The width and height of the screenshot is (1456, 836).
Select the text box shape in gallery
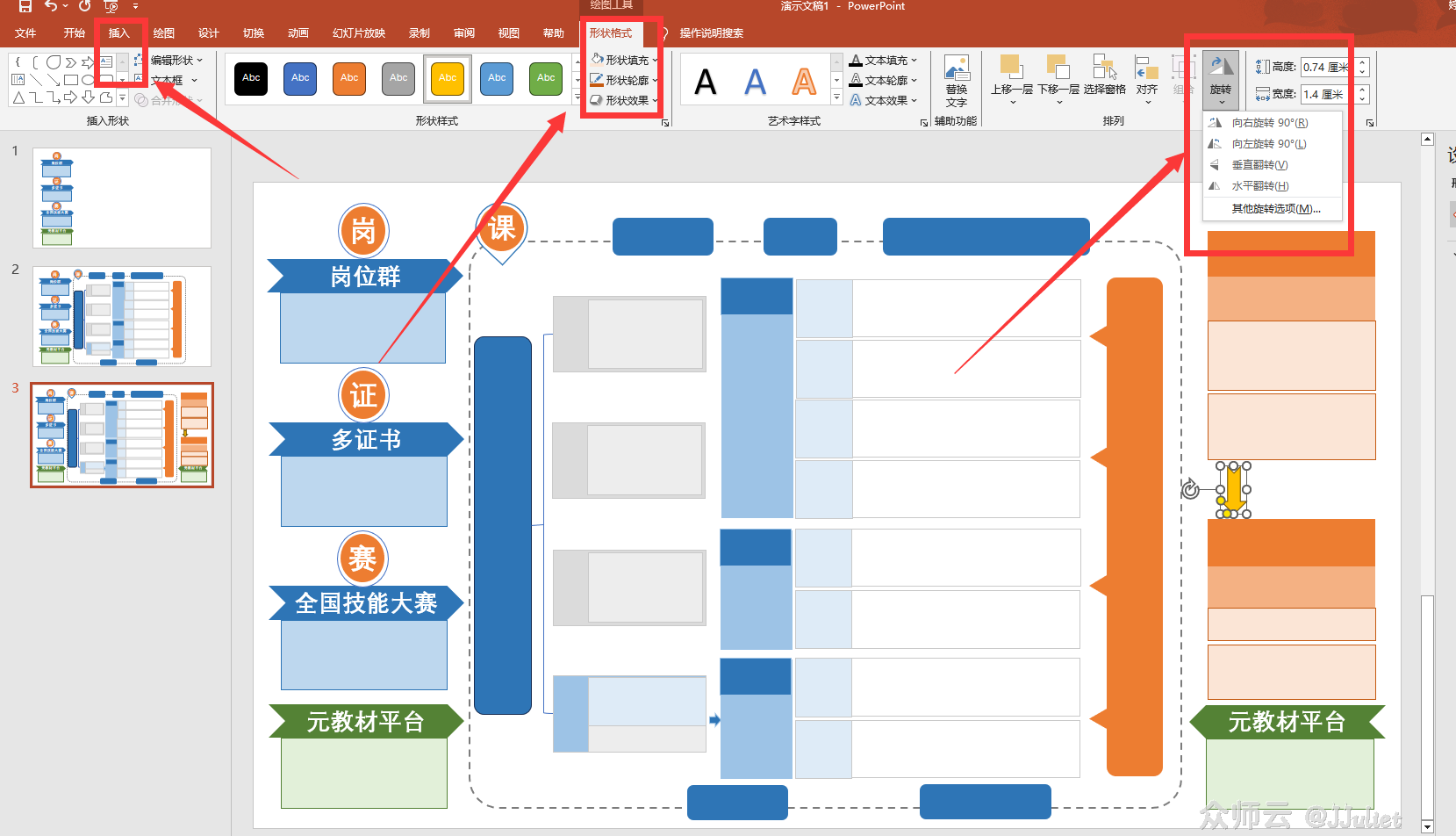click(x=106, y=62)
